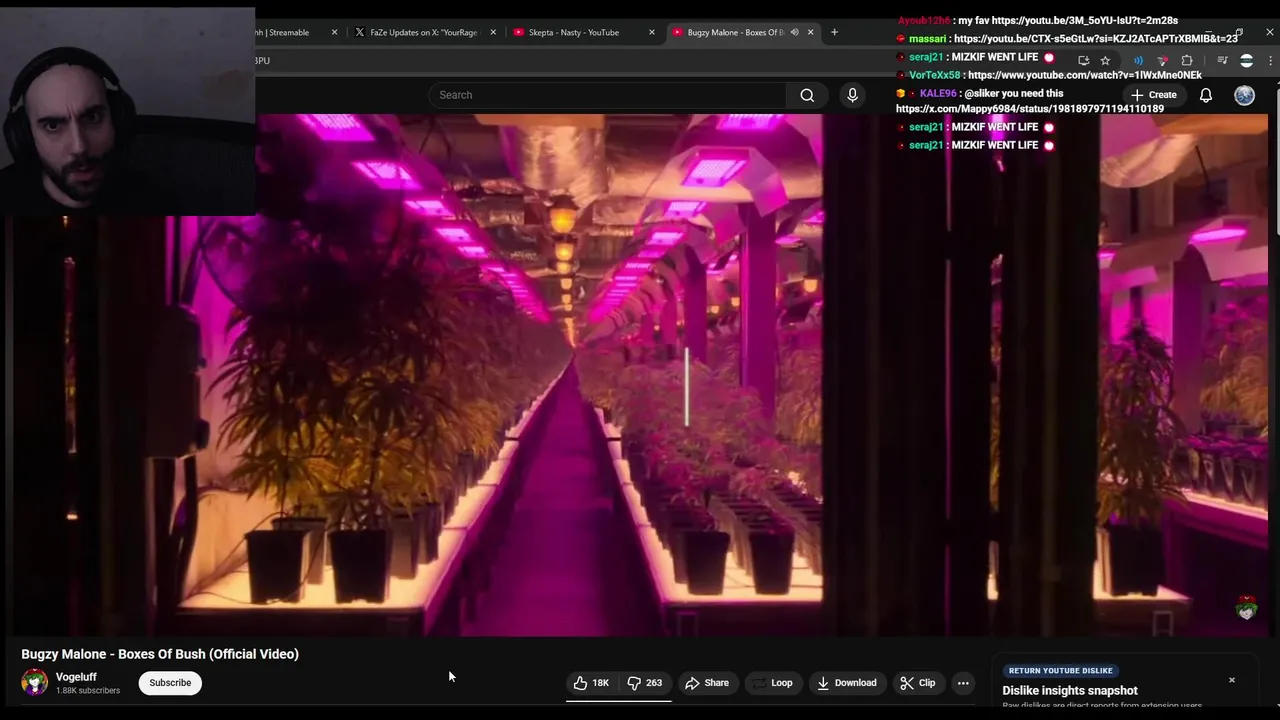Image resolution: width=1280 pixels, height=720 pixels.
Task: Close the Dislike insights snapshot panel
Action: point(1232,680)
